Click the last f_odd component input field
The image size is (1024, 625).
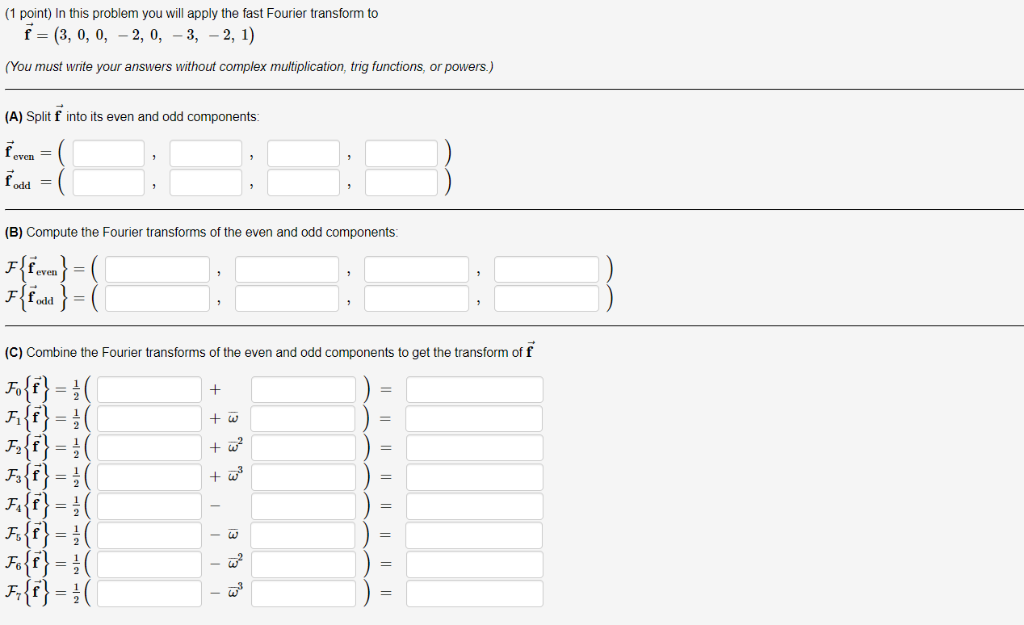click(x=400, y=181)
